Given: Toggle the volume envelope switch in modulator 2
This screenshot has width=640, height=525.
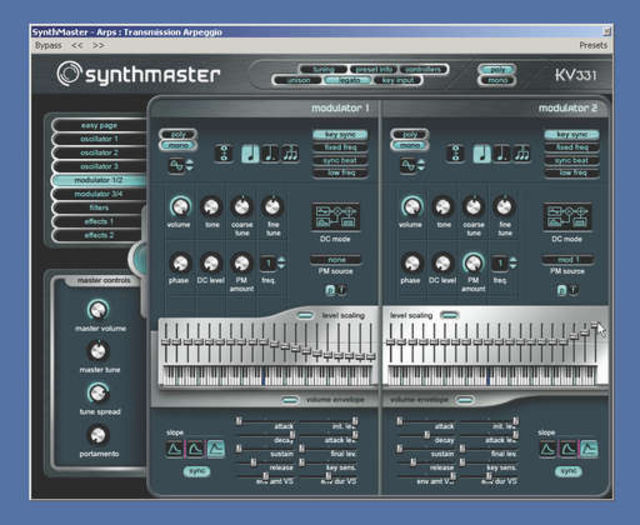Looking at the screenshot, I should pyautogui.click(x=465, y=400).
